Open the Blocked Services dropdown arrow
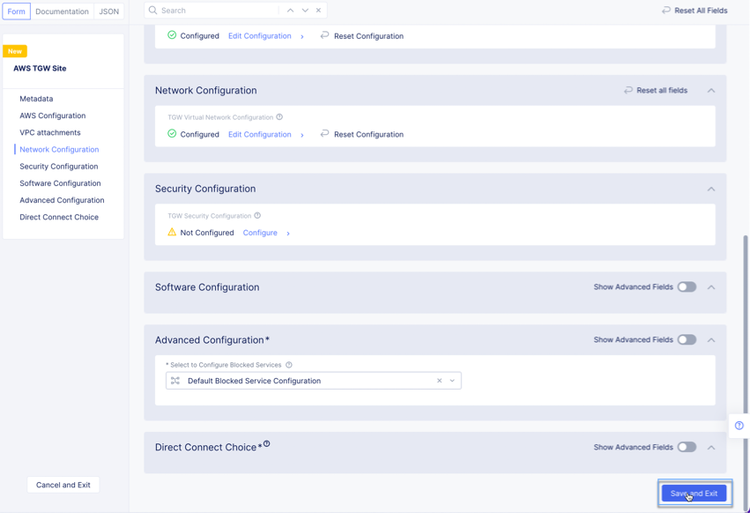 (452, 381)
